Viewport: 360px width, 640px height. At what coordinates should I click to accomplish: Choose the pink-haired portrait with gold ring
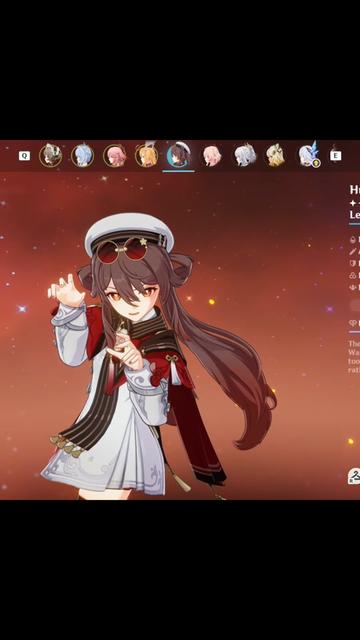(115, 156)
